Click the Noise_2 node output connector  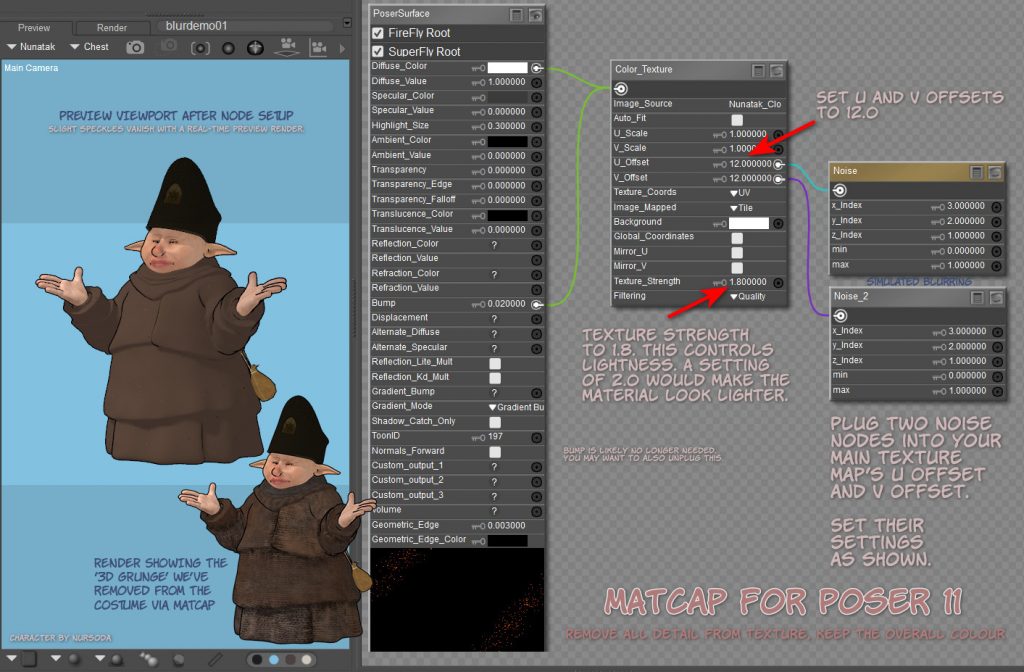coord(840,315)
